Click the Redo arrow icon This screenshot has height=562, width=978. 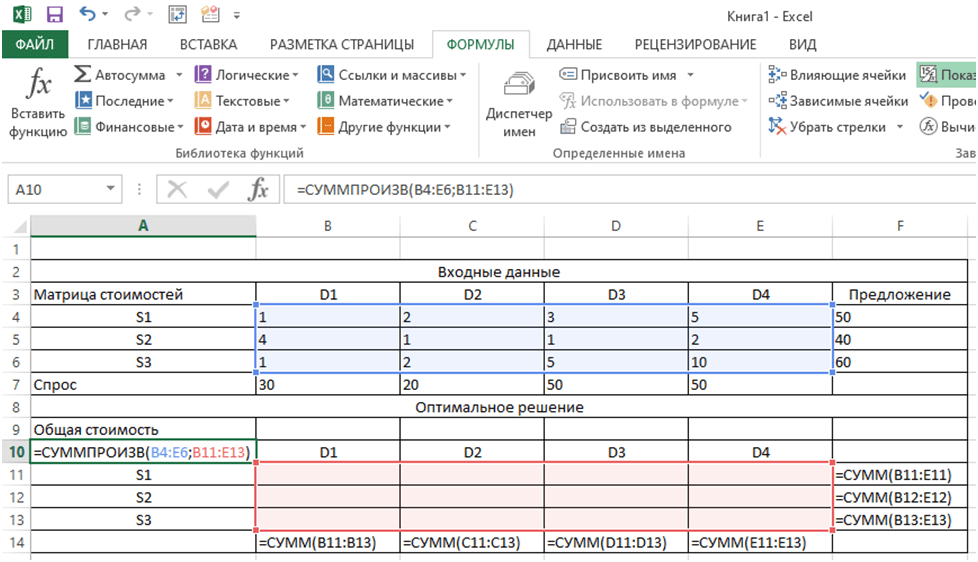click(x=131, y=14)
